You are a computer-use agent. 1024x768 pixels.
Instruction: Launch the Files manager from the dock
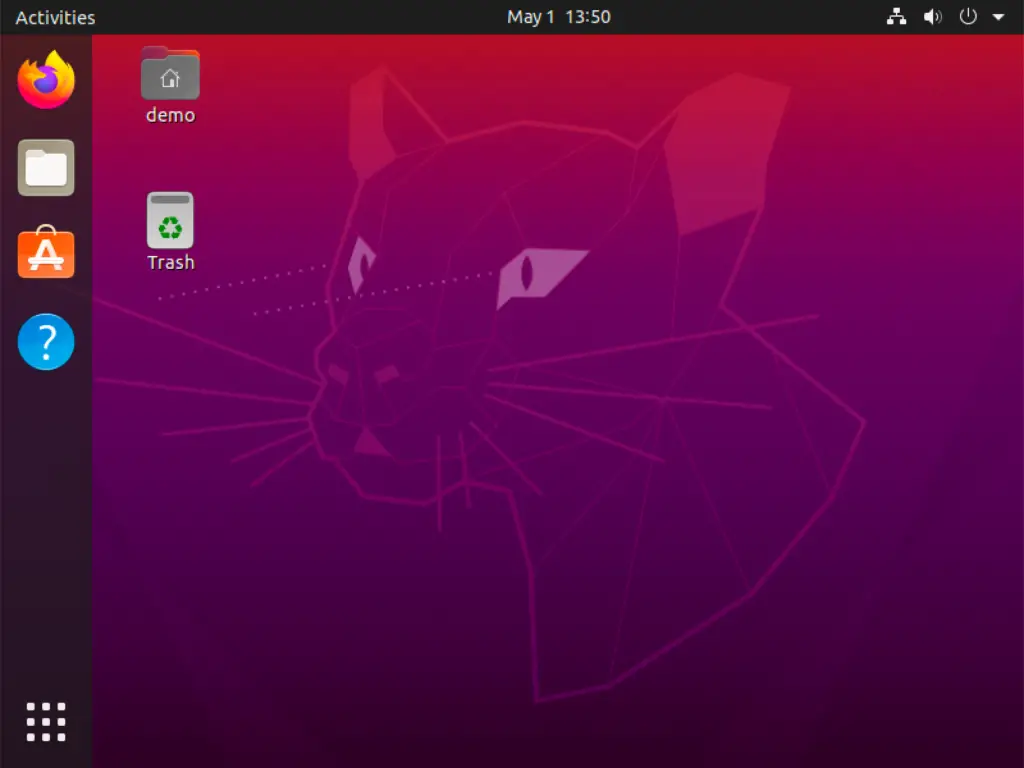(46, 168)
